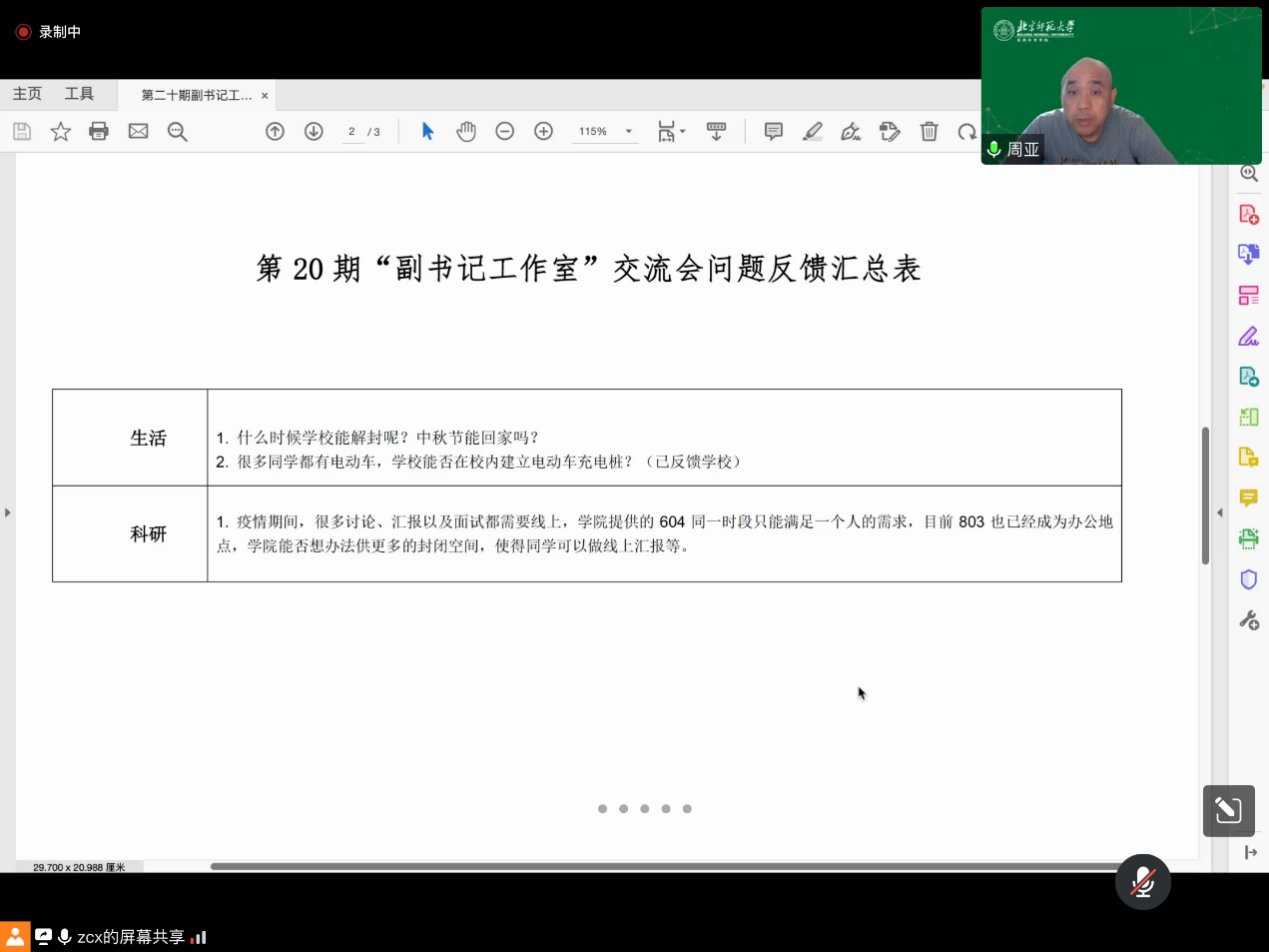1269x952 pixels.
Task: Add a sticky note comment from the toolbar
Action: [773, 131]
